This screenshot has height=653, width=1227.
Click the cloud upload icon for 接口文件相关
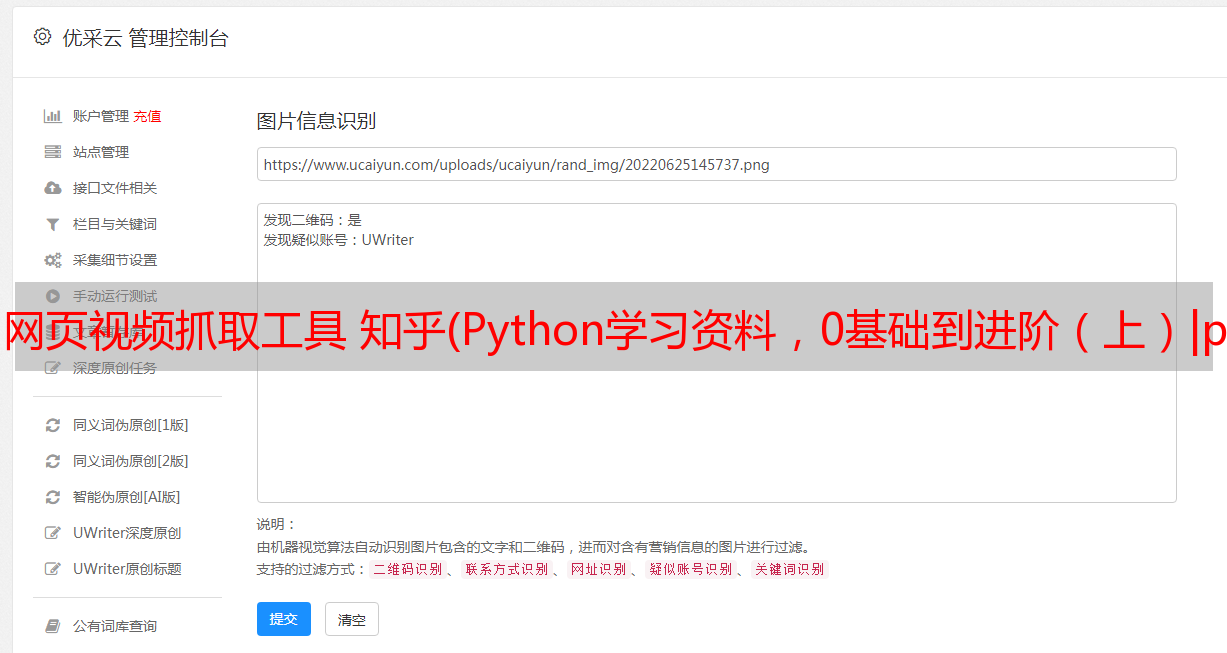click(53, 188)
